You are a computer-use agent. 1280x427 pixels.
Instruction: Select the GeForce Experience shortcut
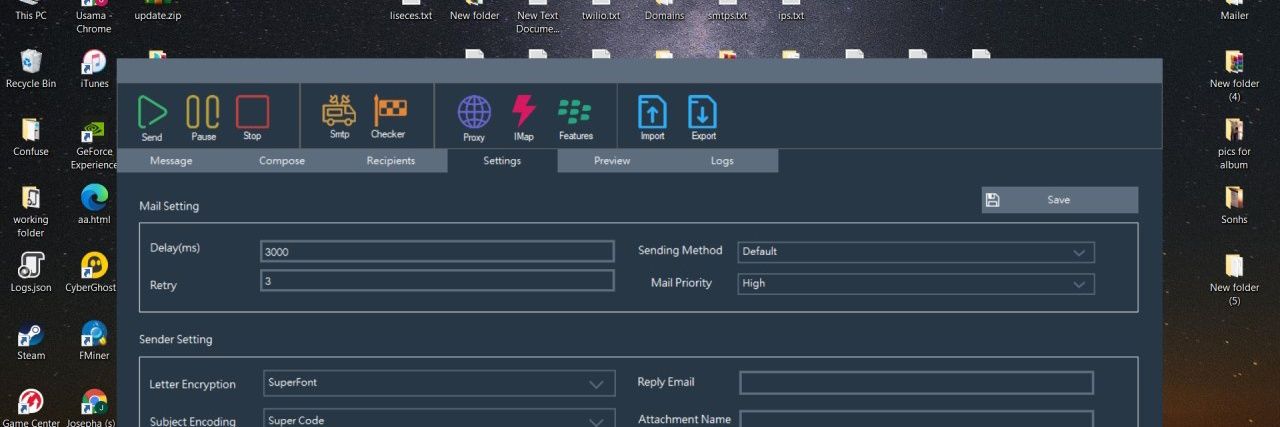coord(94,132)
